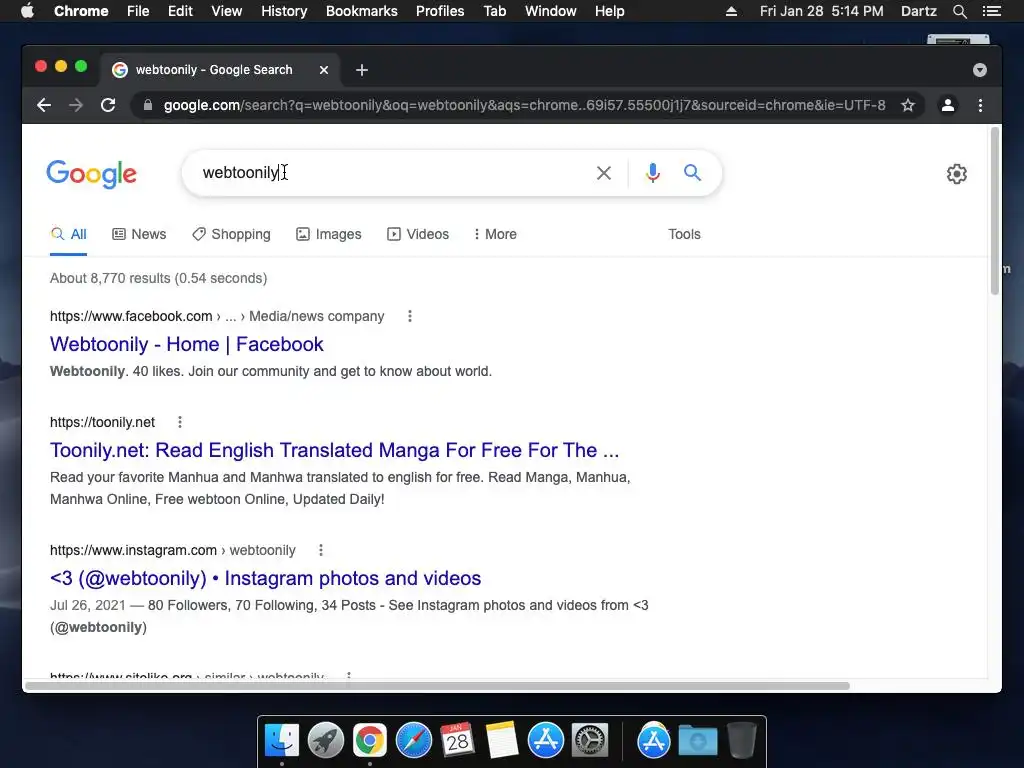Open a new tab with plus button
This screenshot has width=1024, height=768.
362,70
